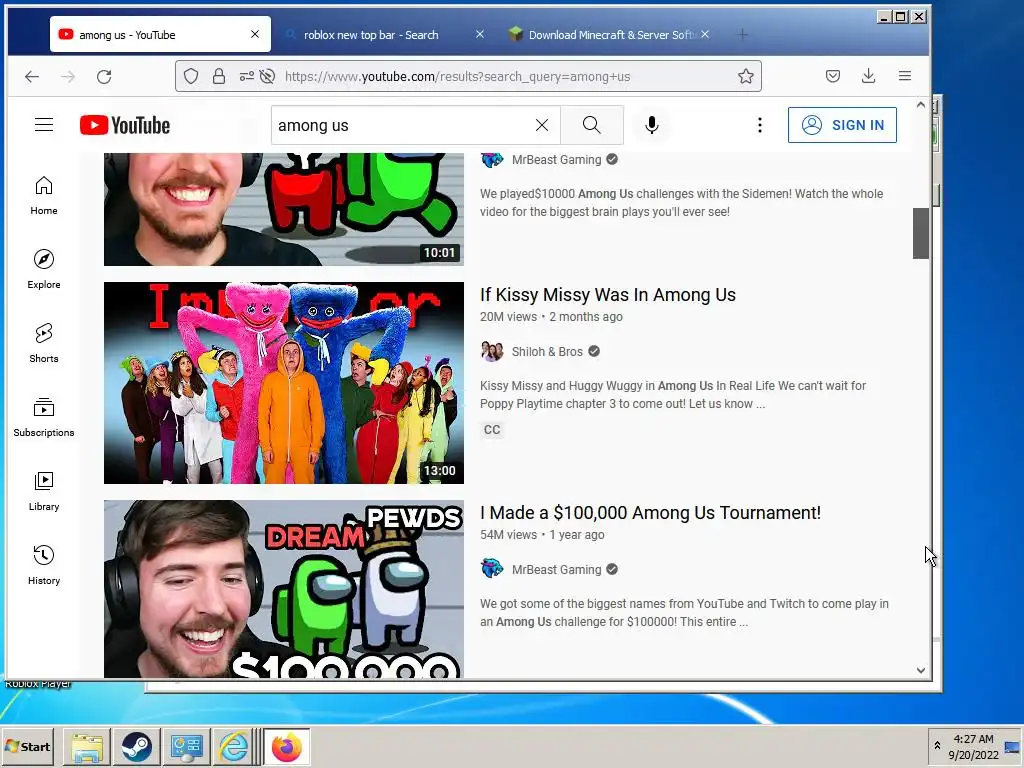The width and height of the screenshot is (1024, 768).
Task: Clear the YouTube search box with the X
Action: click(541, 125)
